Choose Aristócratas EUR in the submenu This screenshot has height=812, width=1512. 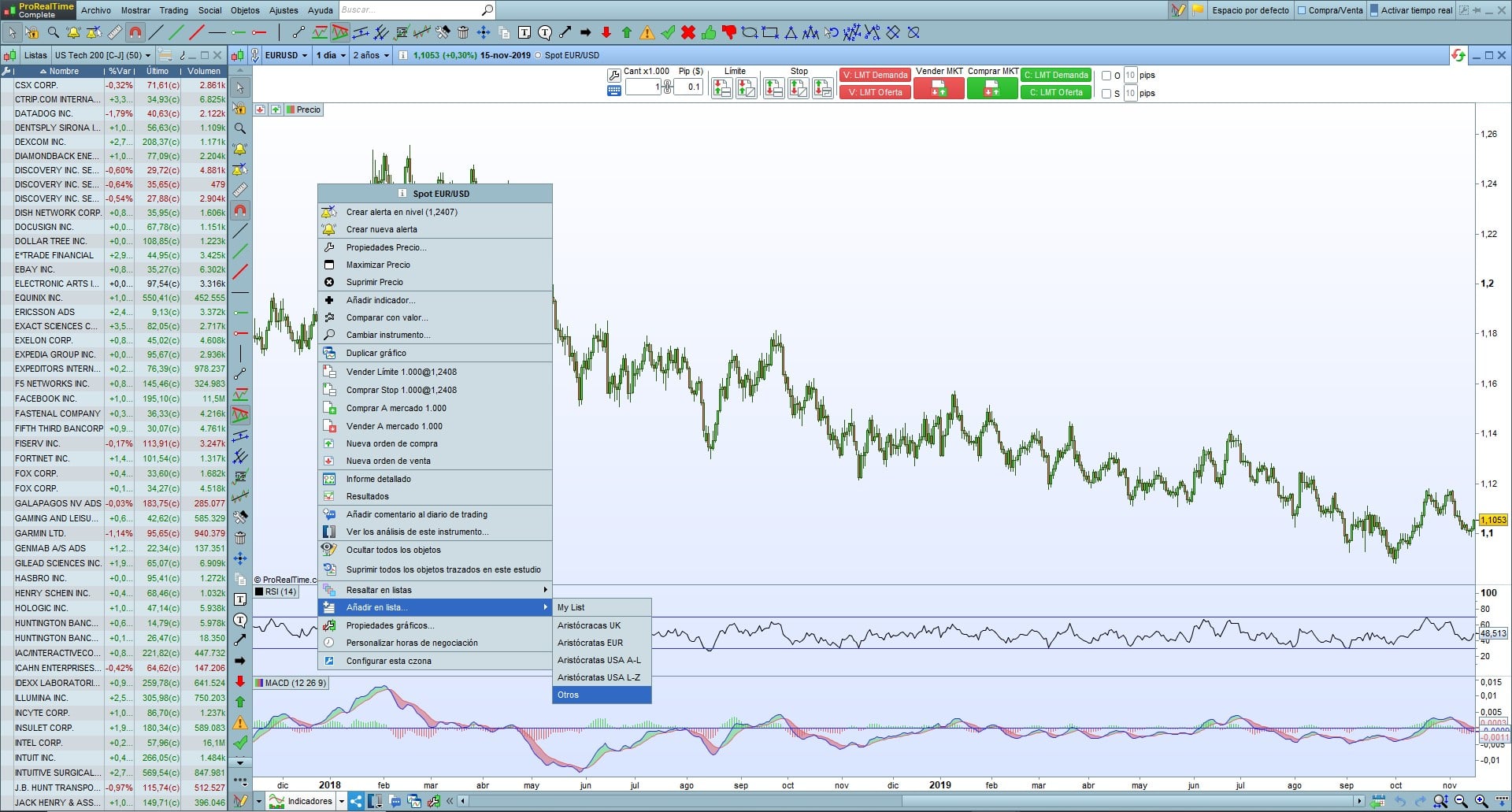click(x=602, y=643)
